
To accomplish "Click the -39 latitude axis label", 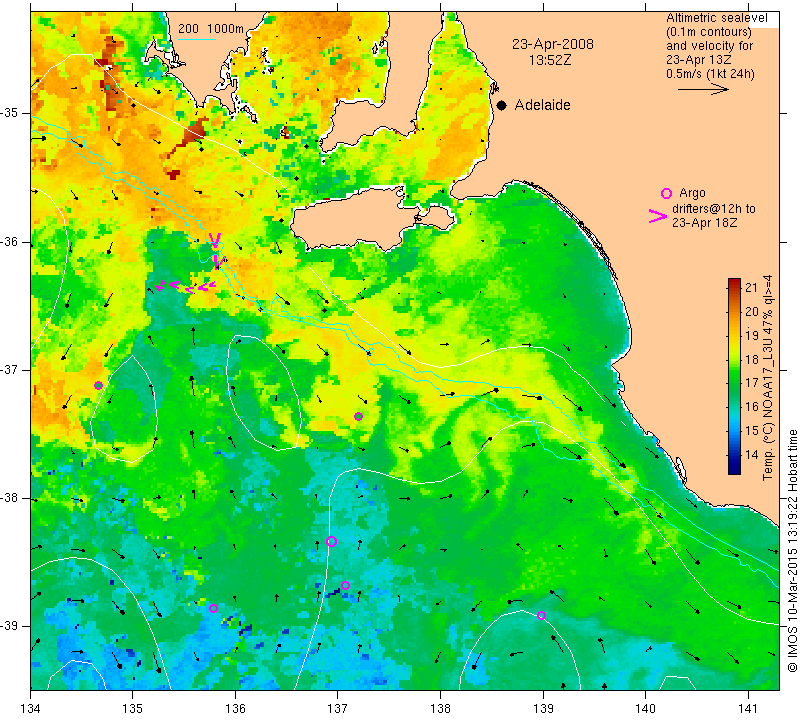I will (10, 626).
